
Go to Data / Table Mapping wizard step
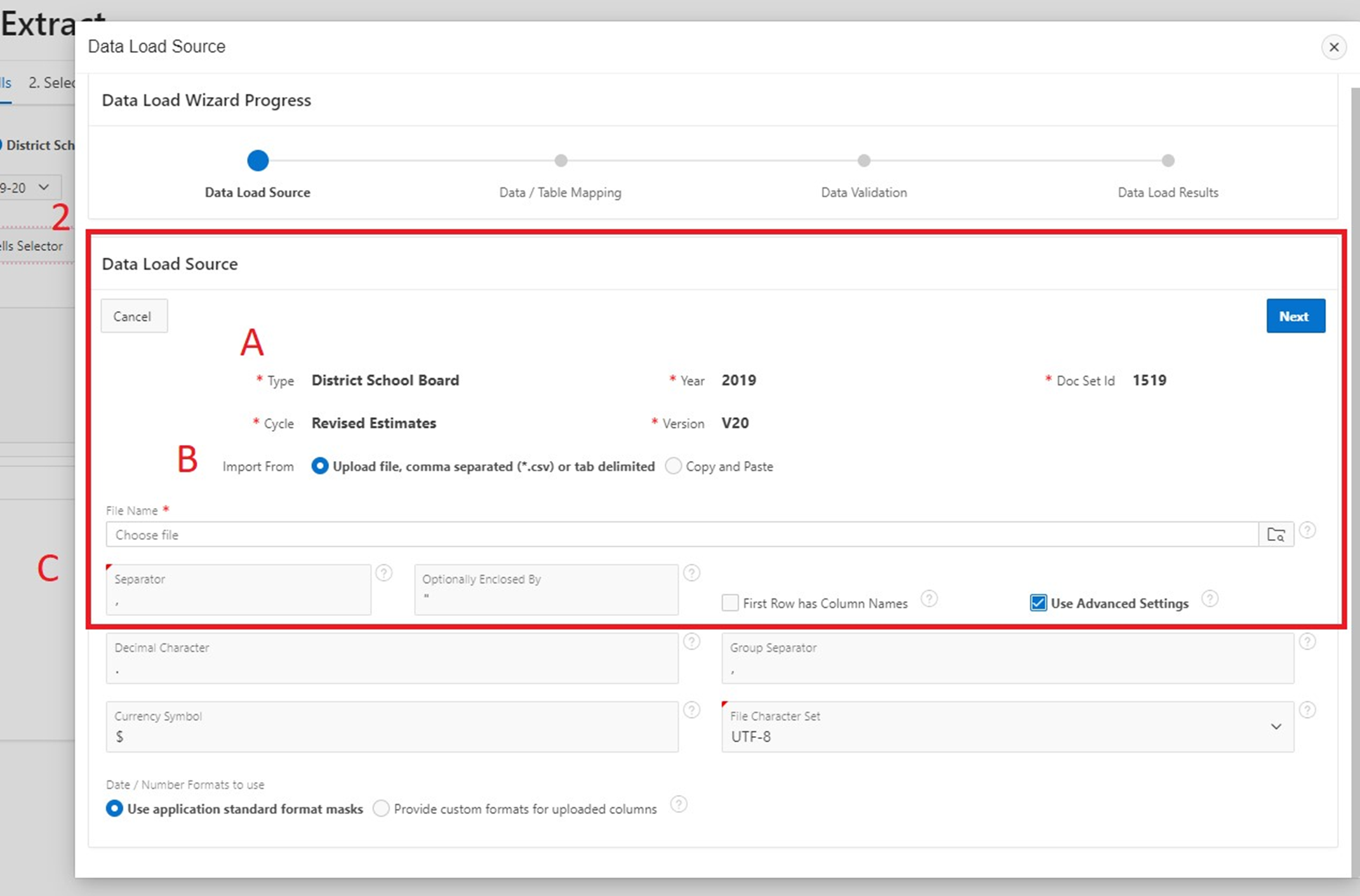coord(560,161)
